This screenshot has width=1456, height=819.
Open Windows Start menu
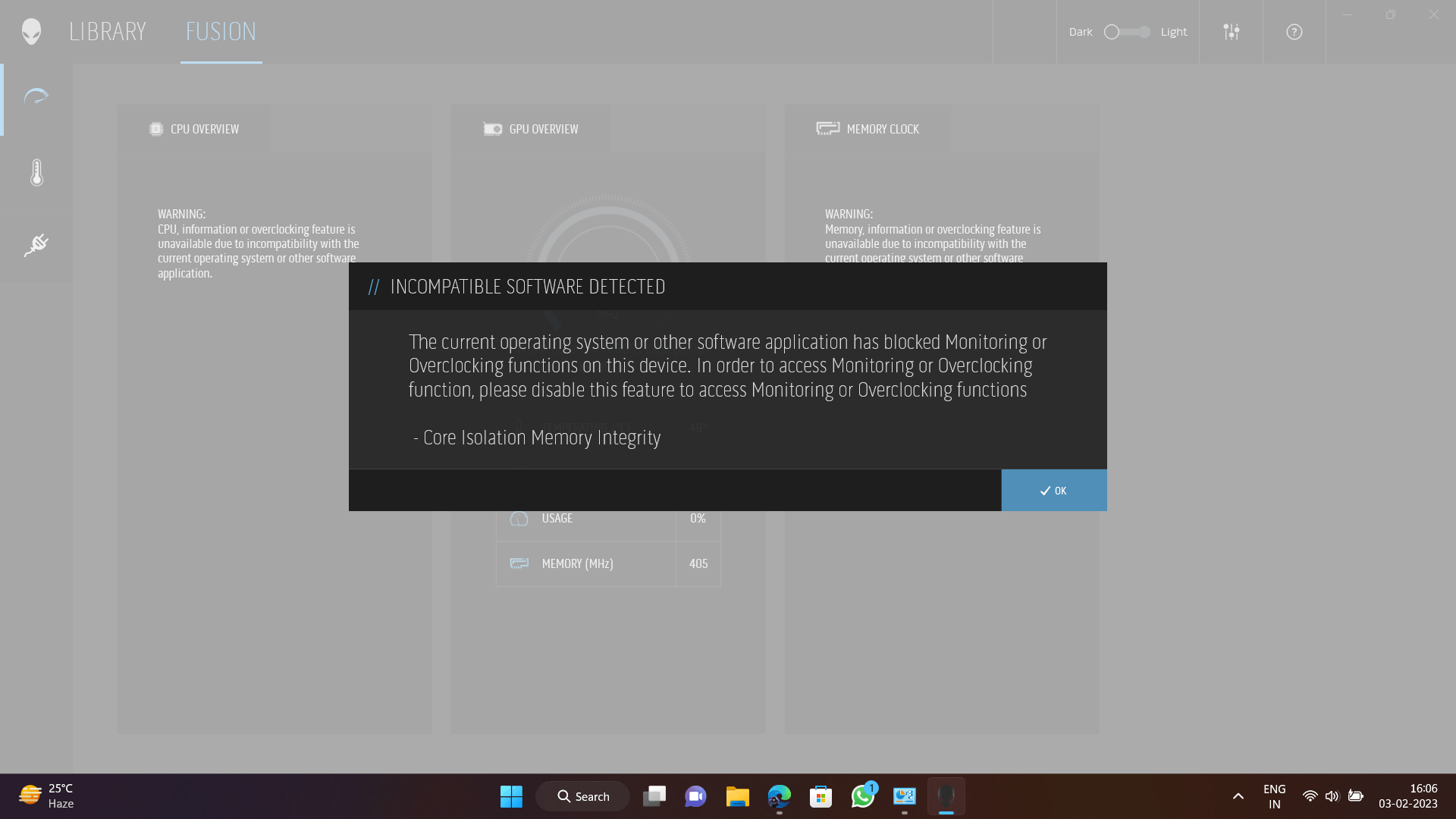511,796
